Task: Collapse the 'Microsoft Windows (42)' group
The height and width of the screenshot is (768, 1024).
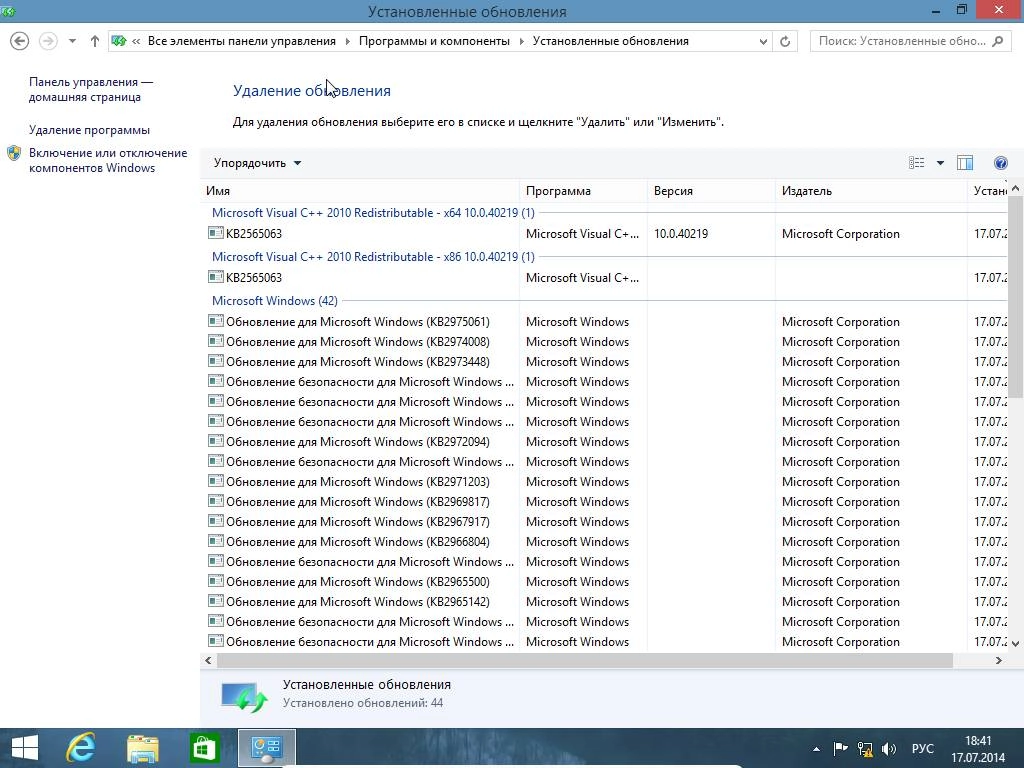Action: click(274, 301)
